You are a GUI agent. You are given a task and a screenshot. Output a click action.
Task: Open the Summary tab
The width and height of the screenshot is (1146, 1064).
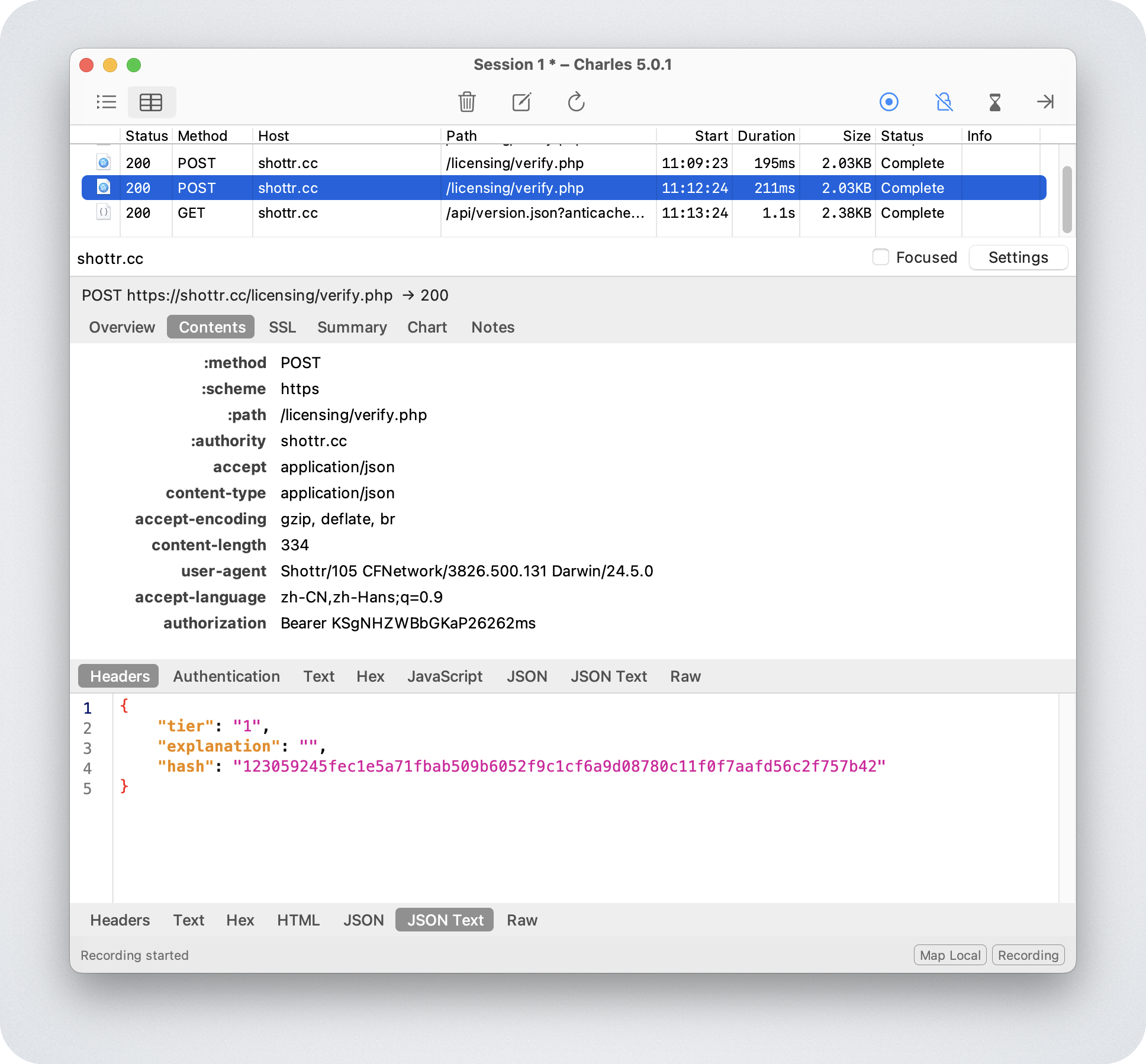[352, 327]
